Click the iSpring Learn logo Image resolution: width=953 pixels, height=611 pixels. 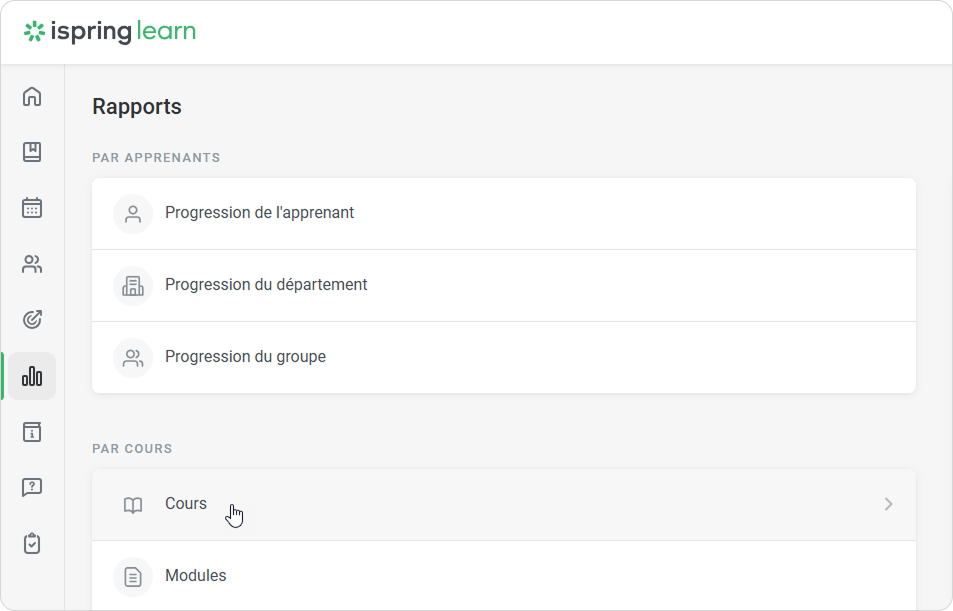tap(110, 32)
